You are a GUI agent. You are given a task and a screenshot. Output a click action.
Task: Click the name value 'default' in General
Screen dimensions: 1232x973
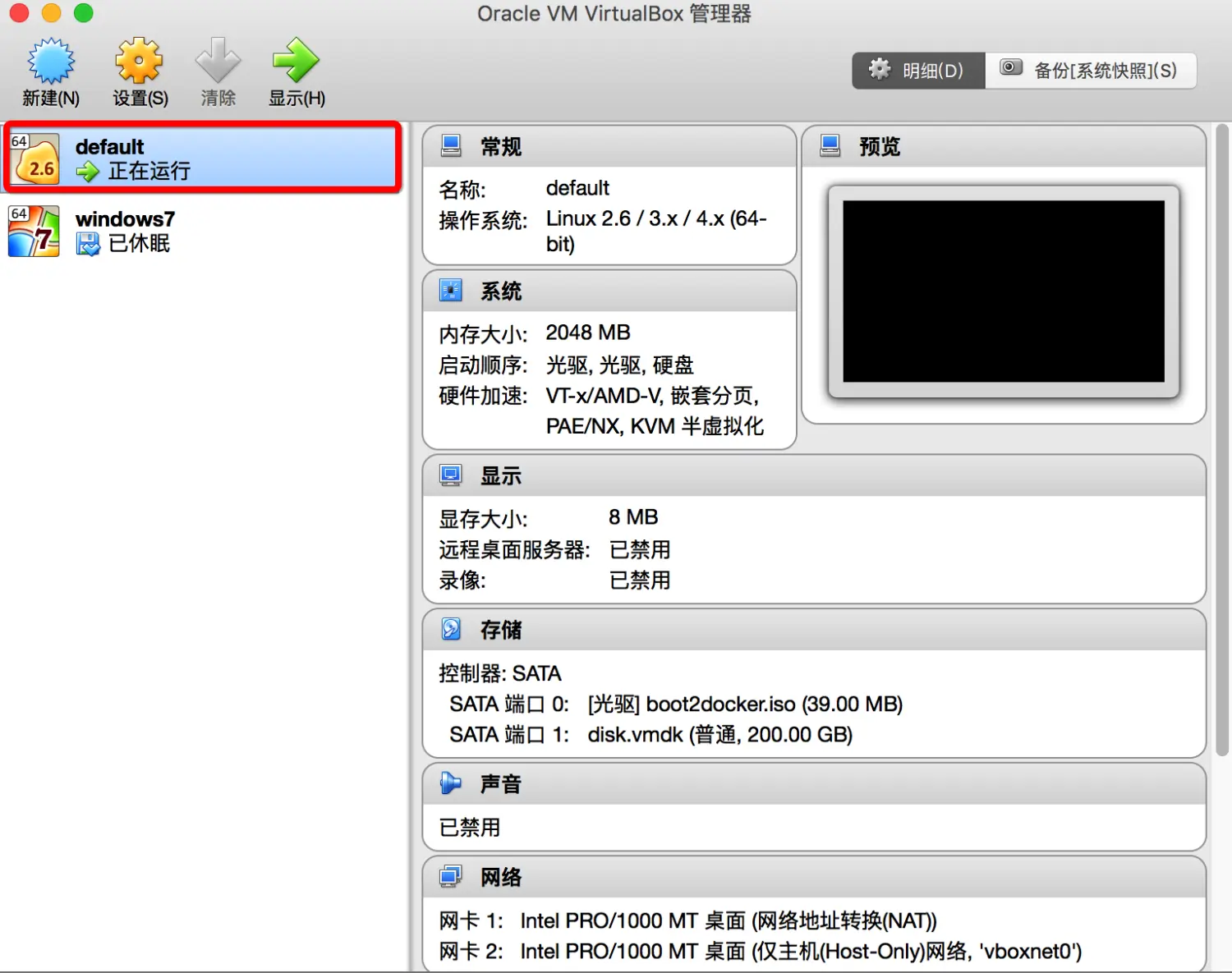(x=577, y=188)
